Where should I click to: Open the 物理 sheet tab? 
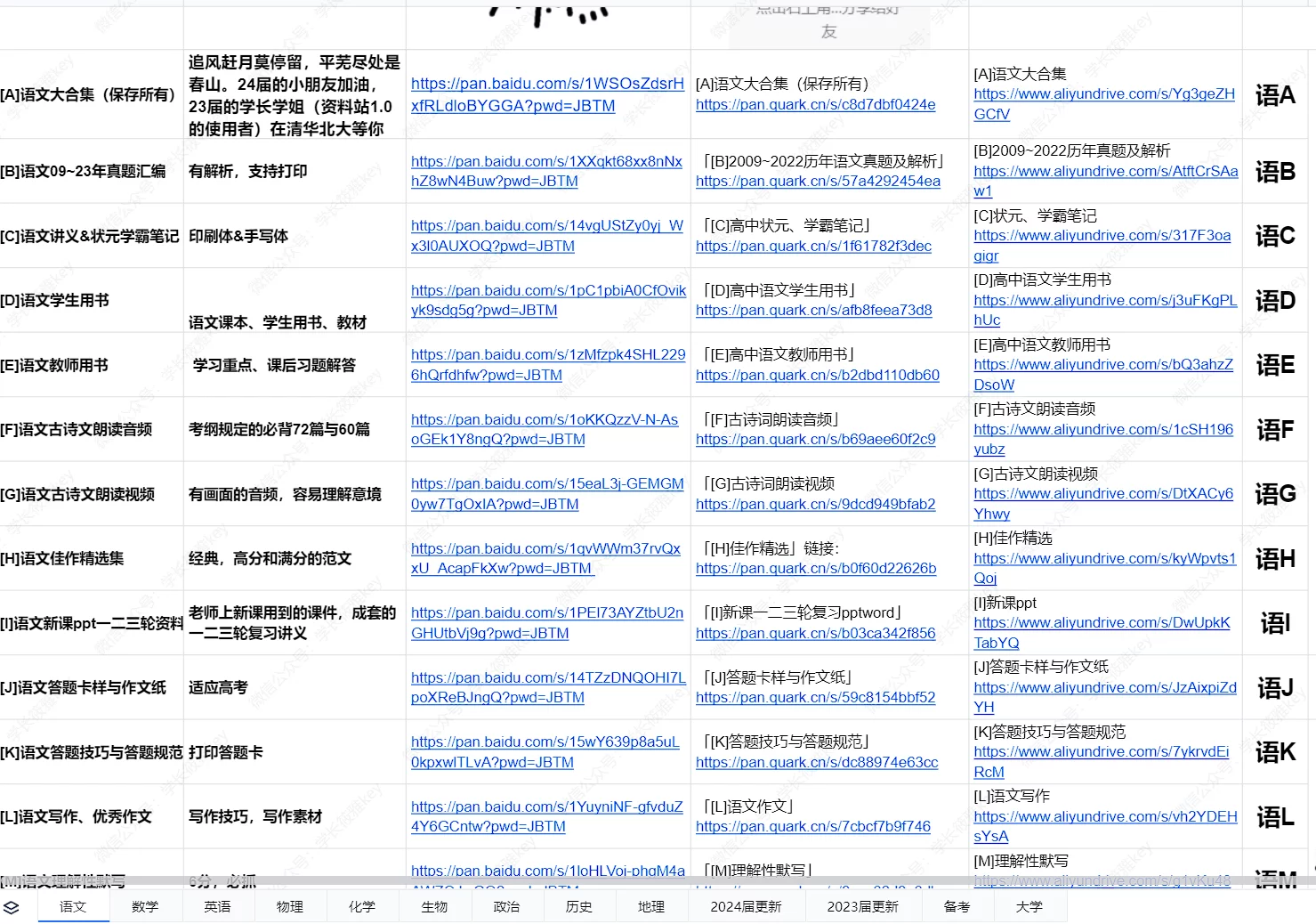[x=289, y=907]
